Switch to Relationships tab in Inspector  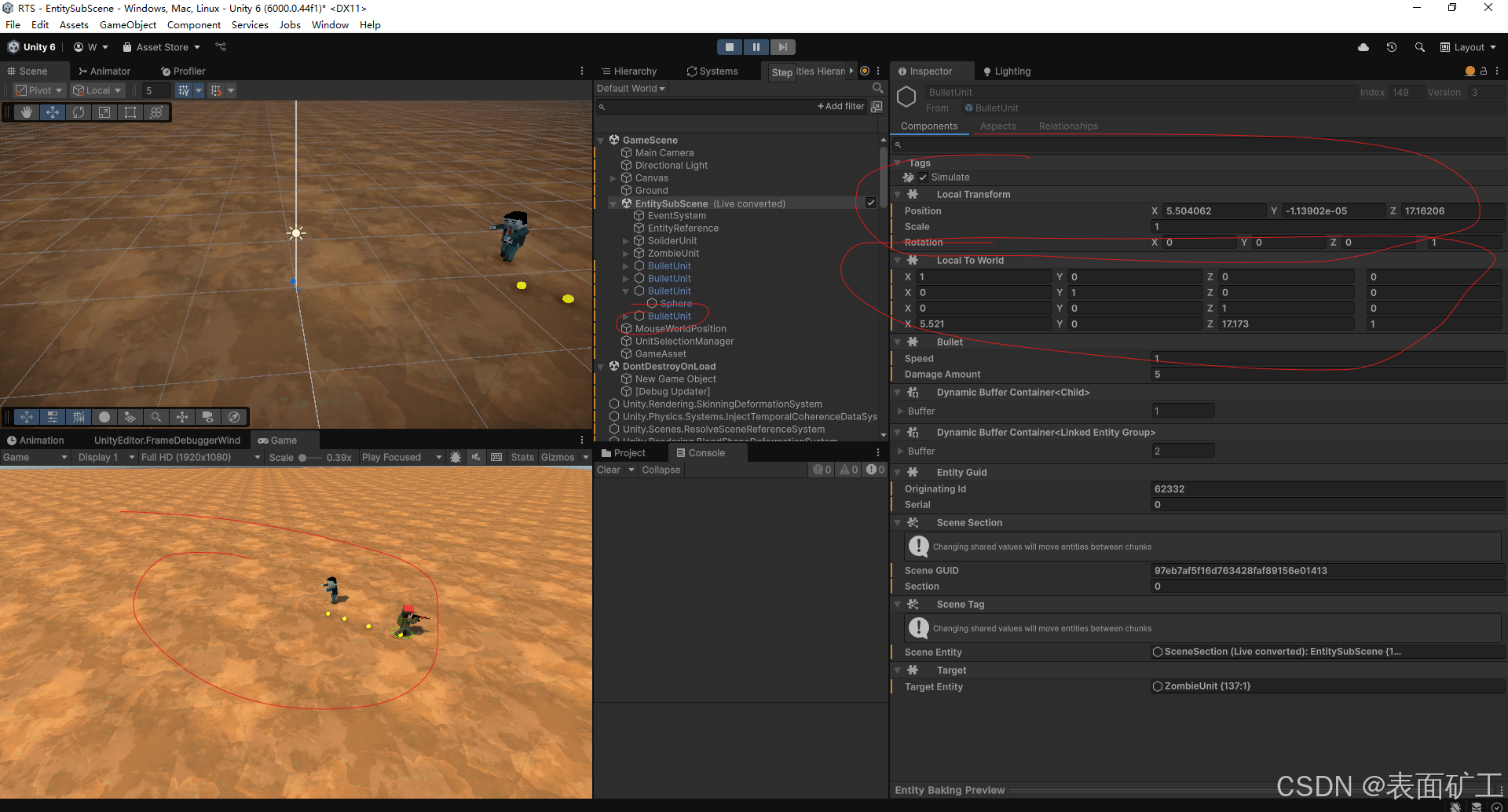point(1068,126)
